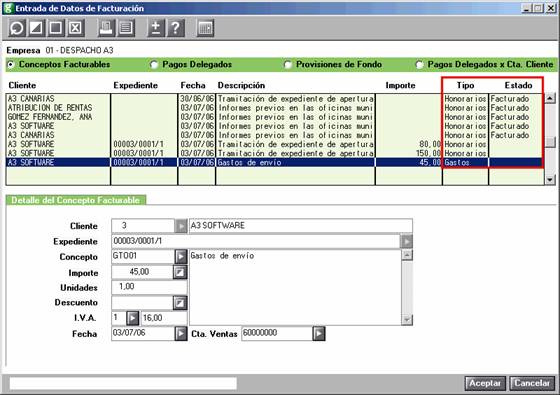The height and width of the screenshot is (395, 560).
Task: Open the I.V.A. type lookup arrow
Action: [x=132, y=318]
